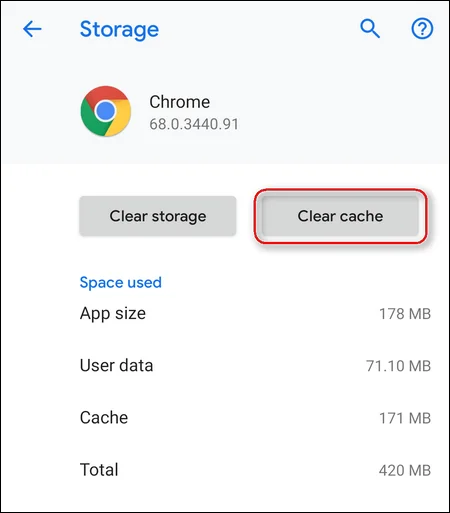Click the Clear cache button
The image size is (450, 513).
click(x=340, y=216)
